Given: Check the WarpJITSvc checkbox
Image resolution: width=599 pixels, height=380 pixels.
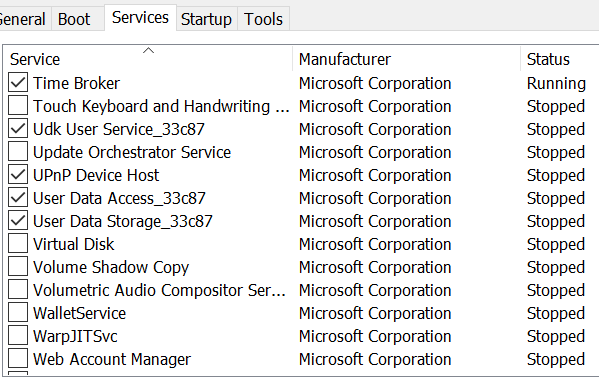Looking at the screenshot, I should tap(18, 336).
